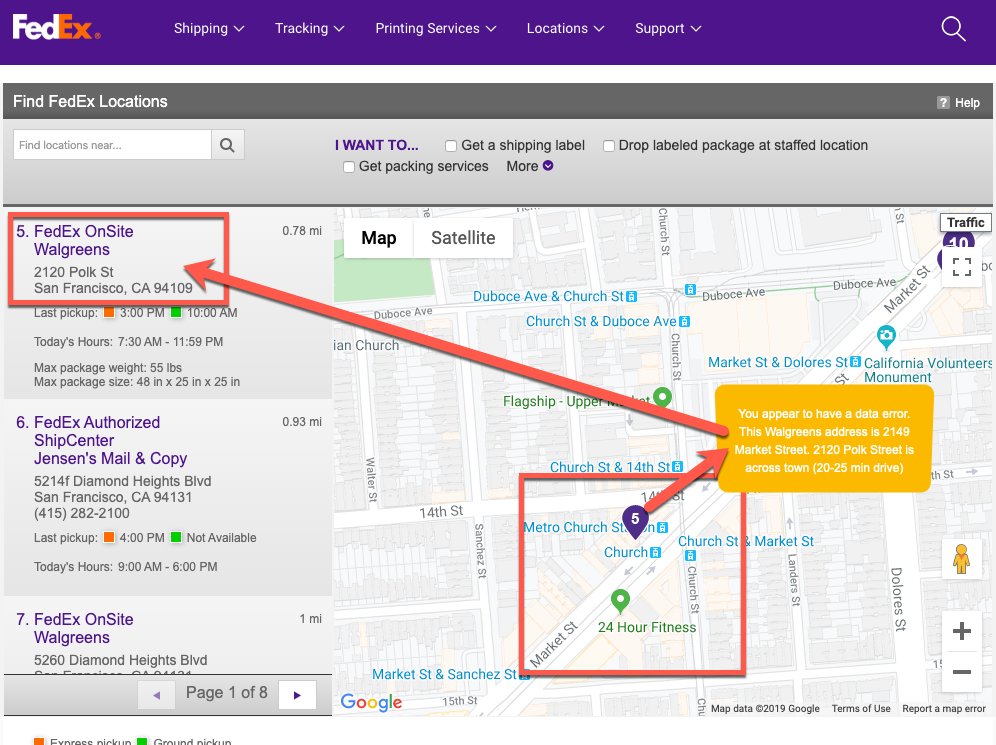This screenshot has height=745, width=996.
Task: Toggle Traffic layer on map
Action: 965,222
